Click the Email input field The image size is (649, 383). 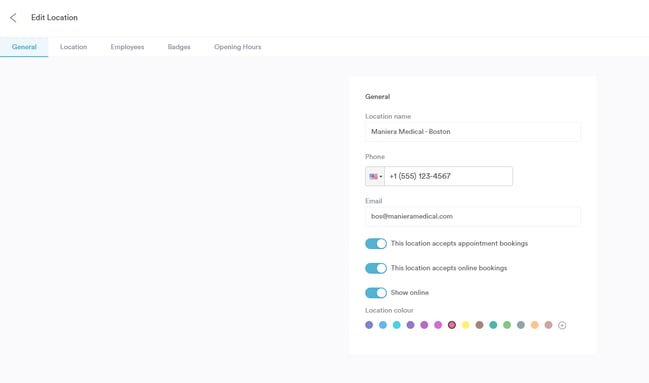tap(473, 217)
